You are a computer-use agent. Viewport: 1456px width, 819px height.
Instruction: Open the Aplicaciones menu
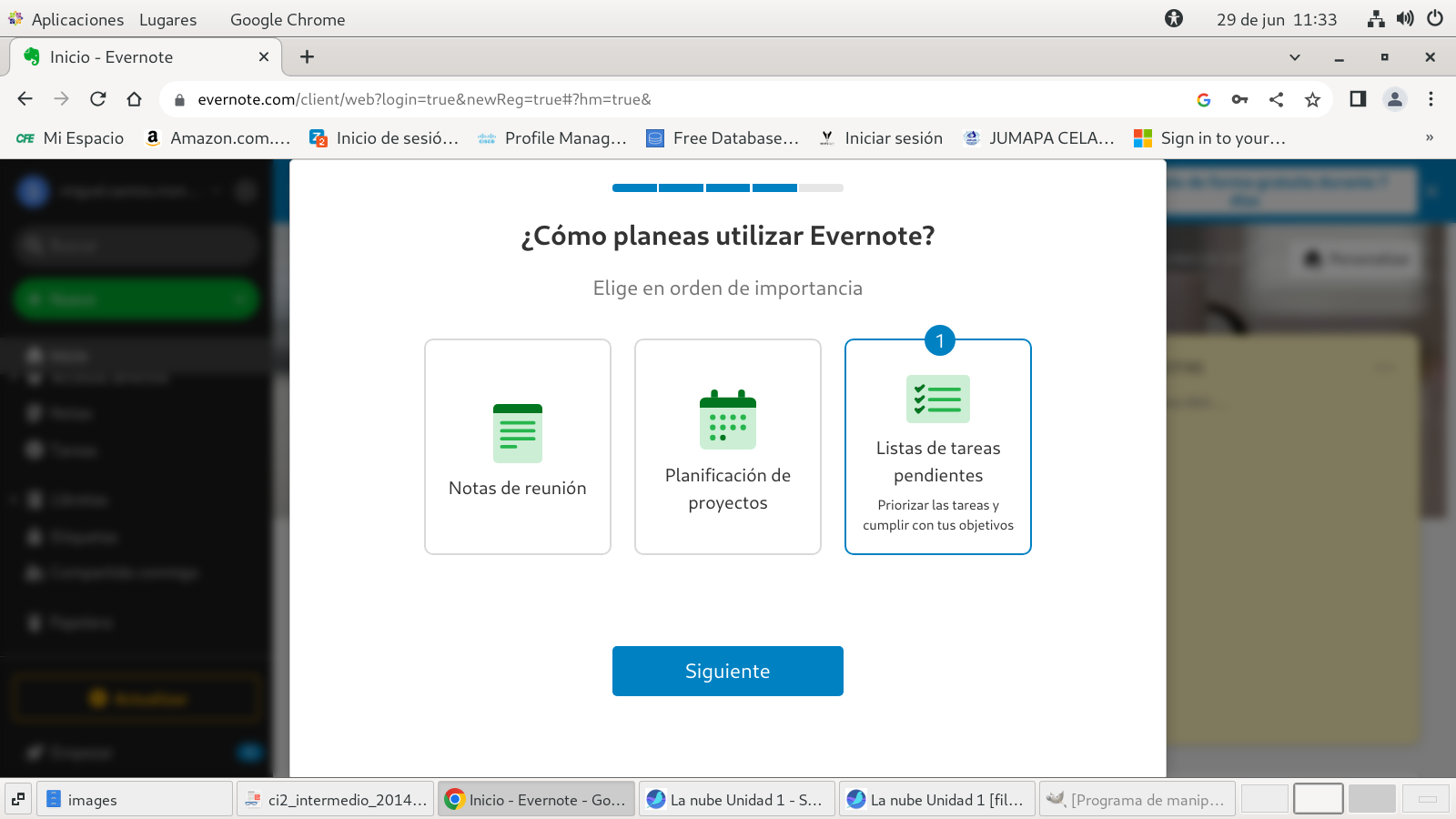[77, 19]
